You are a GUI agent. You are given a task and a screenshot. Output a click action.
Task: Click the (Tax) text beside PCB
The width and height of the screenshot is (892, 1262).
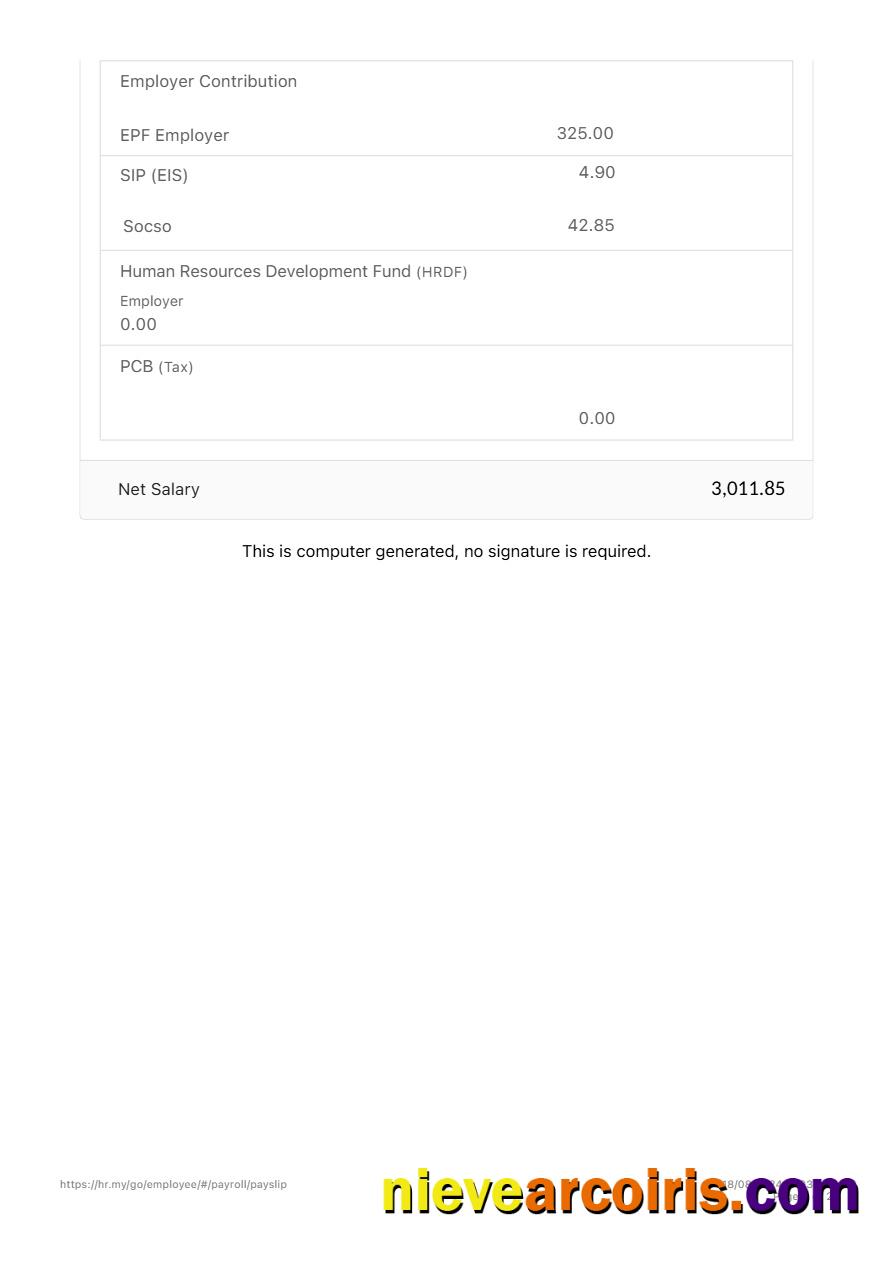(176, 368)
